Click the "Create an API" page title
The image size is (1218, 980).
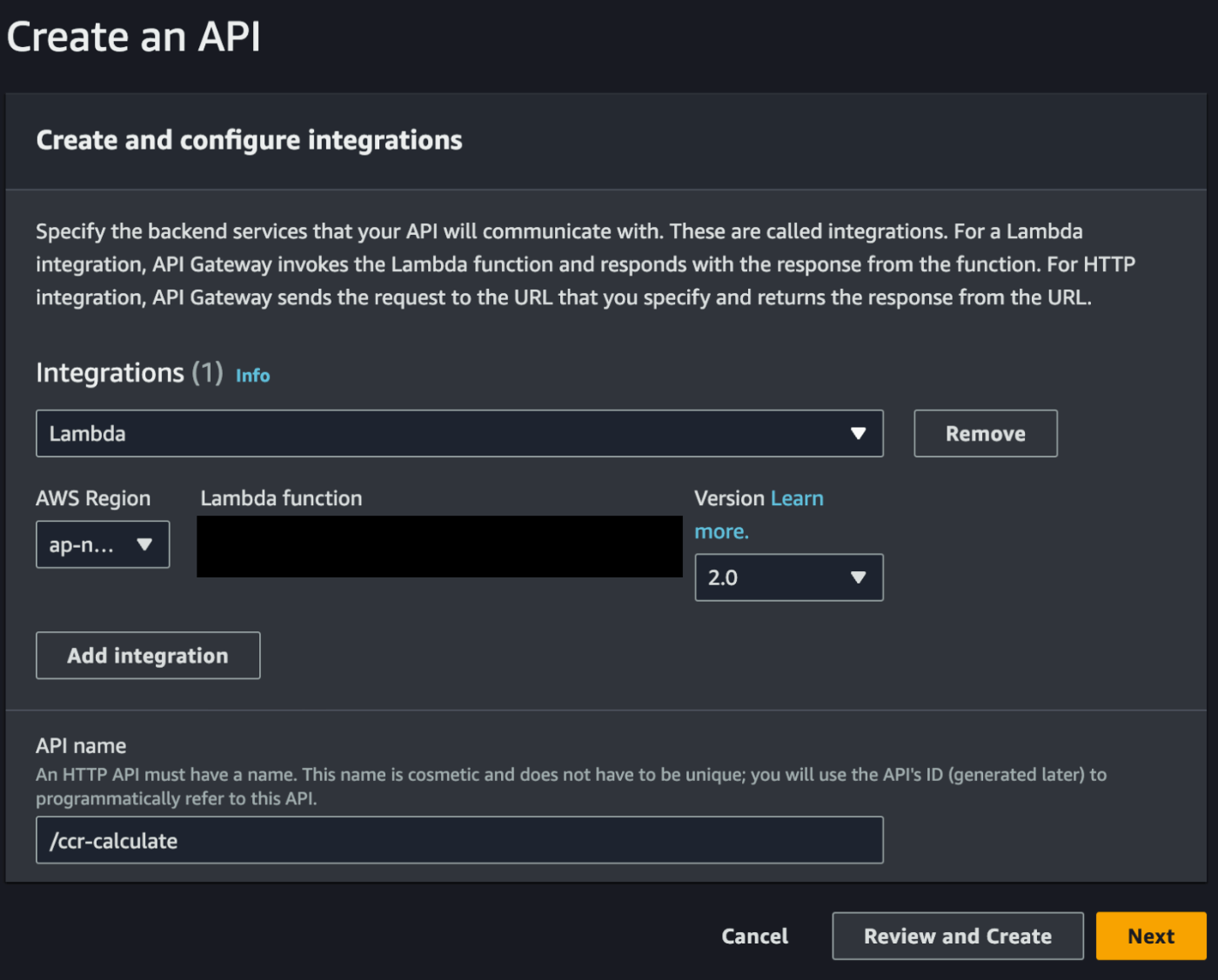pyautogui.click(x=133, y=37)
